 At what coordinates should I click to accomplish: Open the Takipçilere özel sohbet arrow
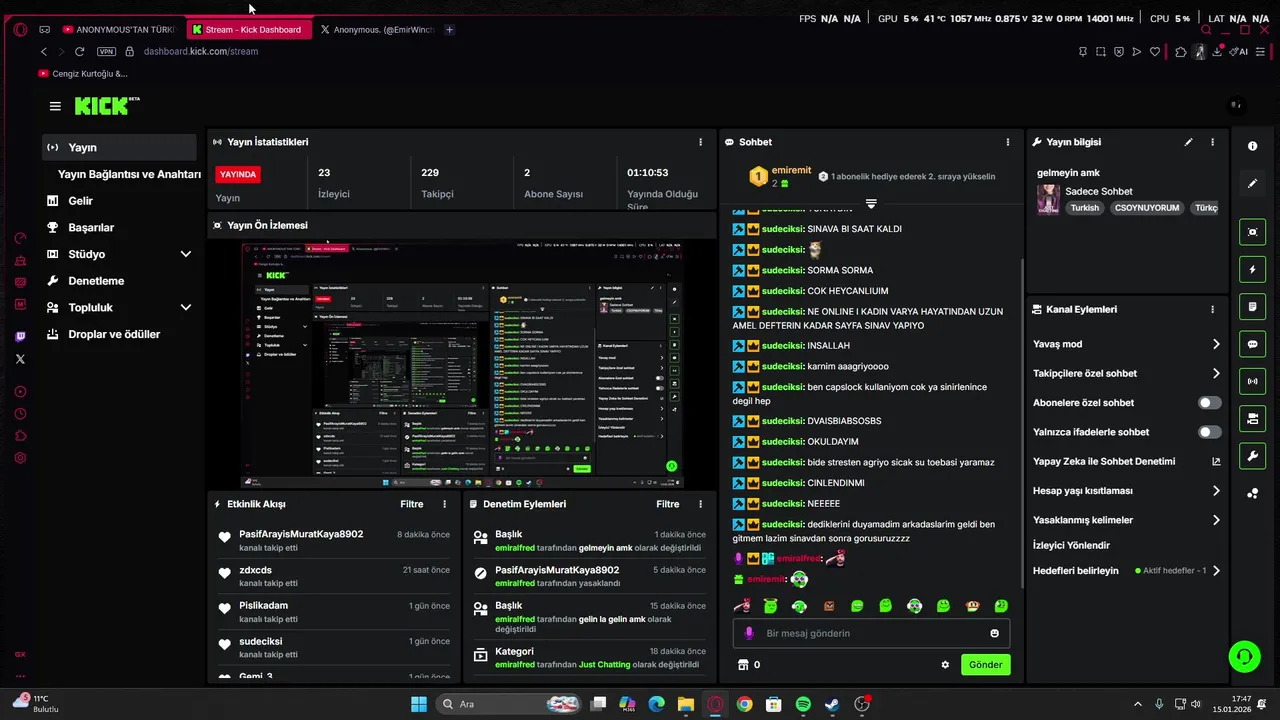(x=1216, y=373)
